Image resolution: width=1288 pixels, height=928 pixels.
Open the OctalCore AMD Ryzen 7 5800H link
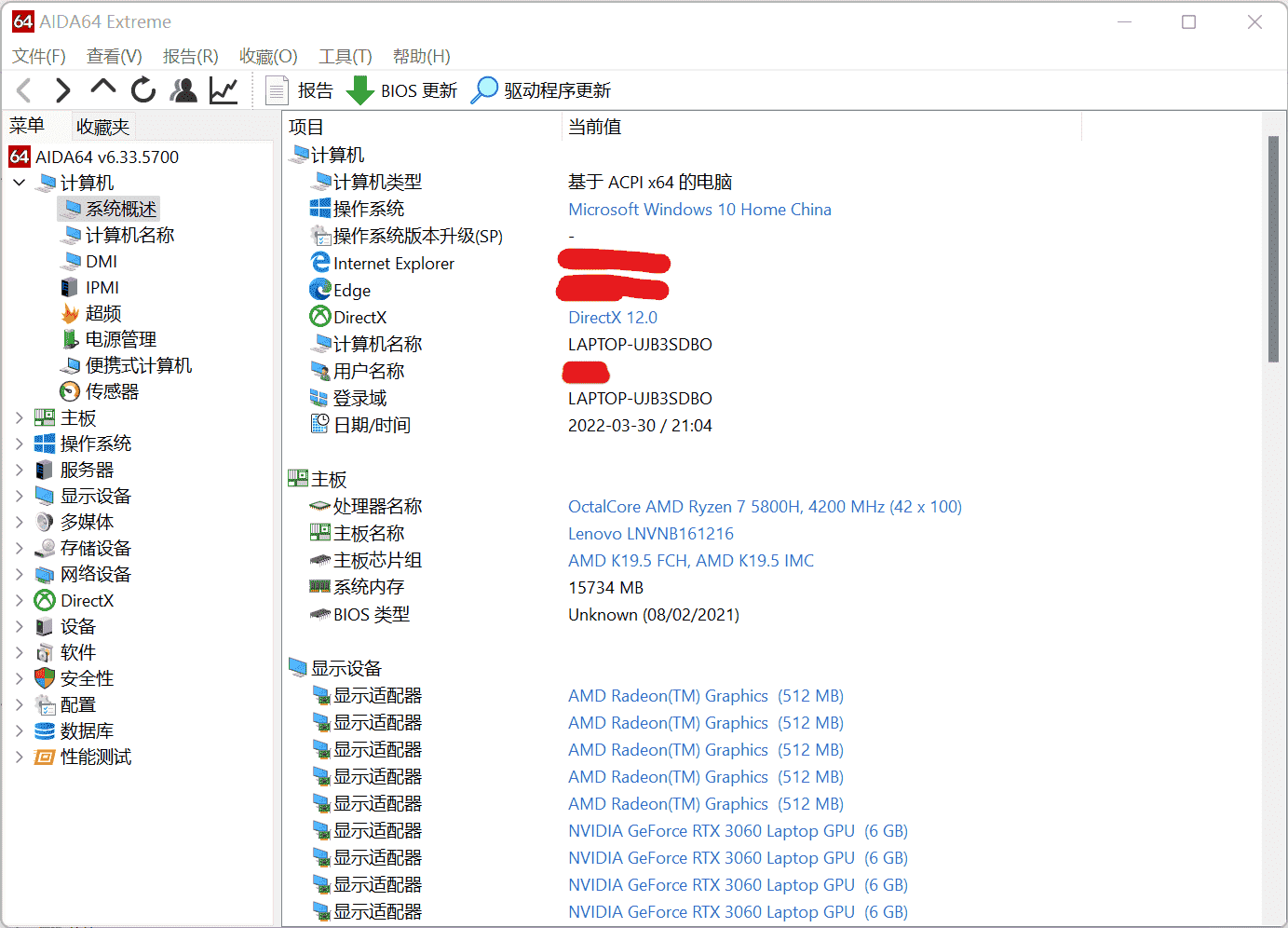pyautogui.click(x=765, y=507)
